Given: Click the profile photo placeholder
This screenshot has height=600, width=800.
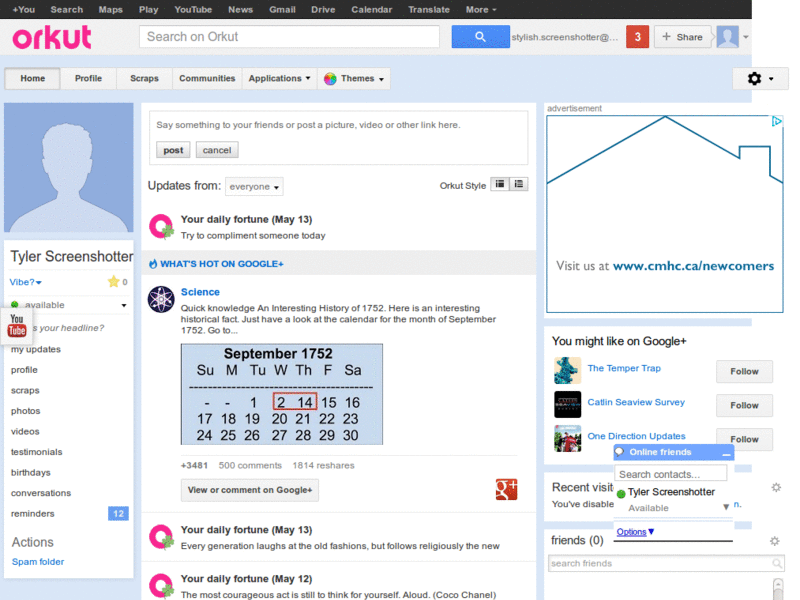Looking at the screenshot, I should pyautogui.click(x=69, y=167).
